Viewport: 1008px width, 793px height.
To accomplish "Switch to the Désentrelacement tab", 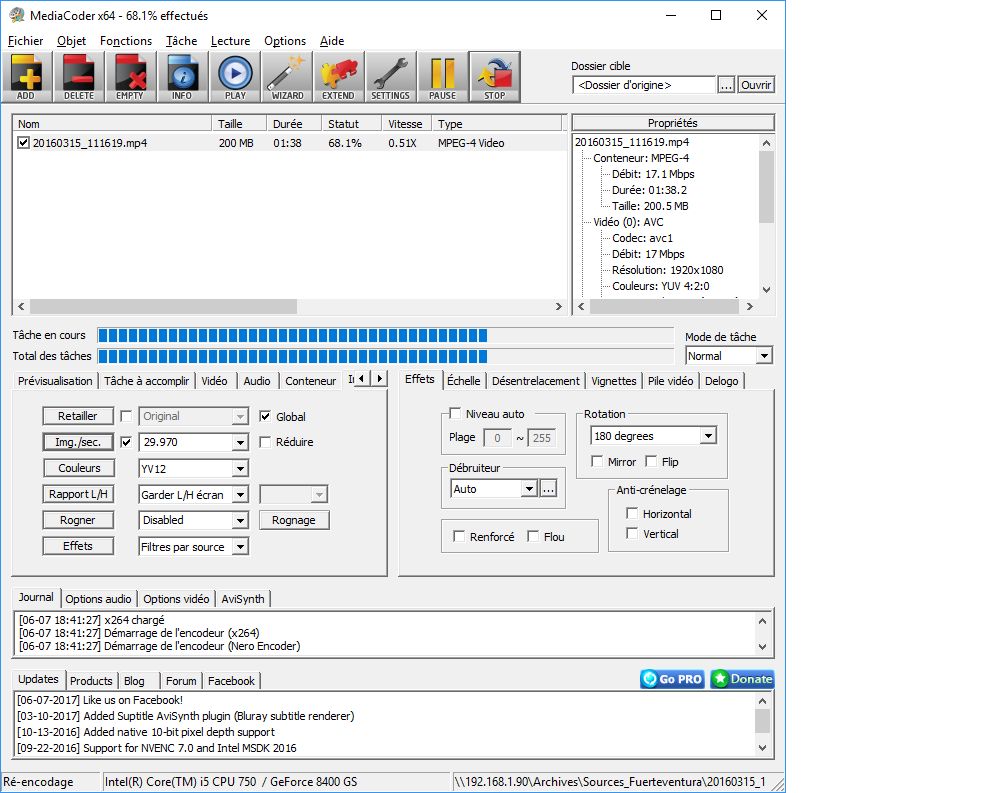I will pos(536,381).
